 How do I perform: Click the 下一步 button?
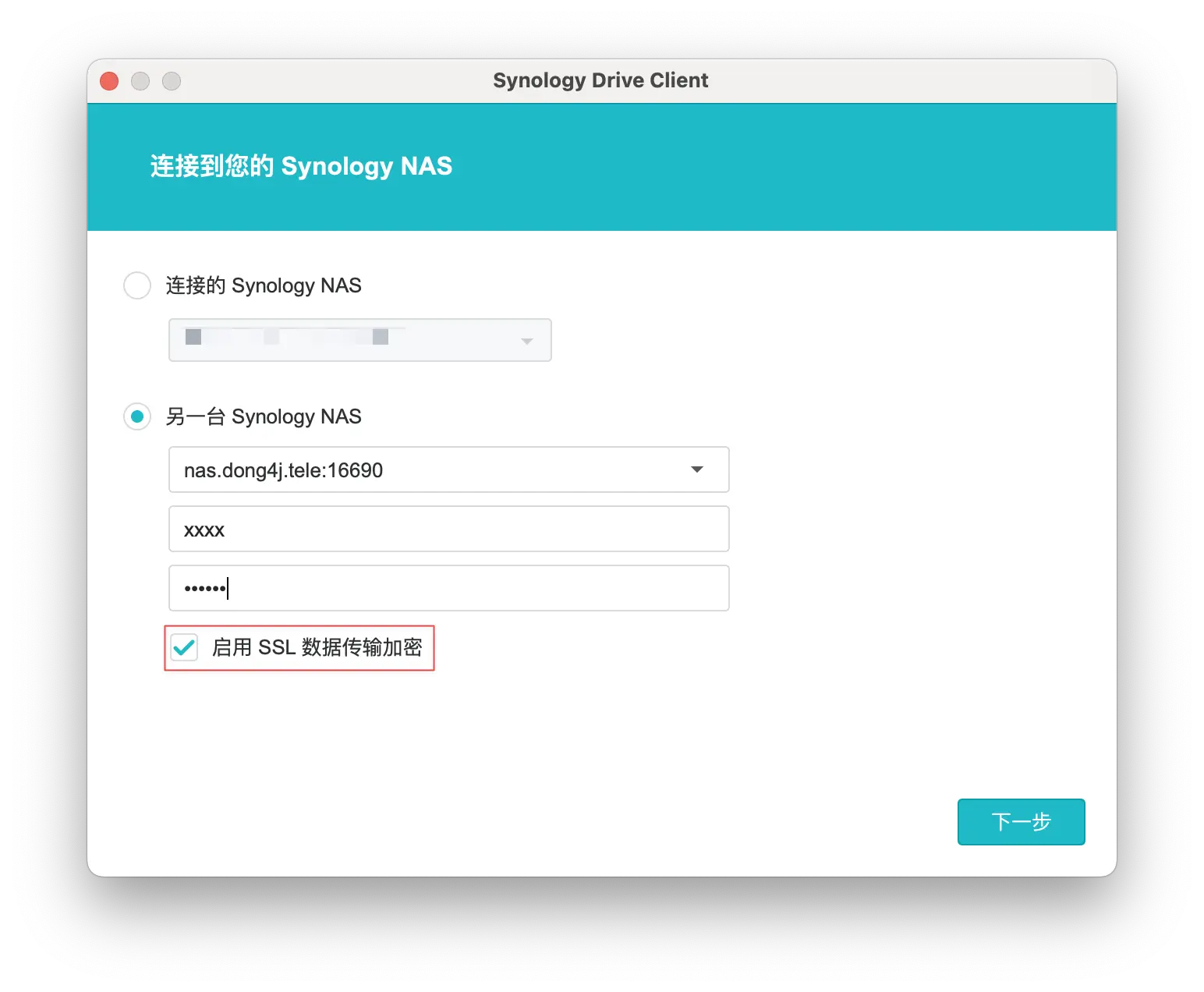point(1021,821)
